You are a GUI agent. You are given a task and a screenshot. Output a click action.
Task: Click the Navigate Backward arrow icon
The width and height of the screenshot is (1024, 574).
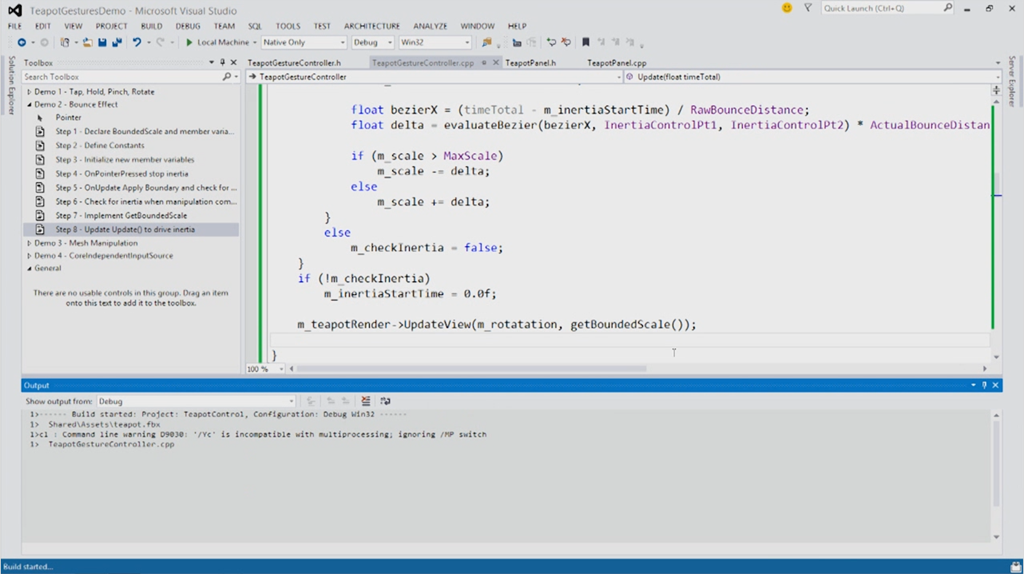click(22, 42)
